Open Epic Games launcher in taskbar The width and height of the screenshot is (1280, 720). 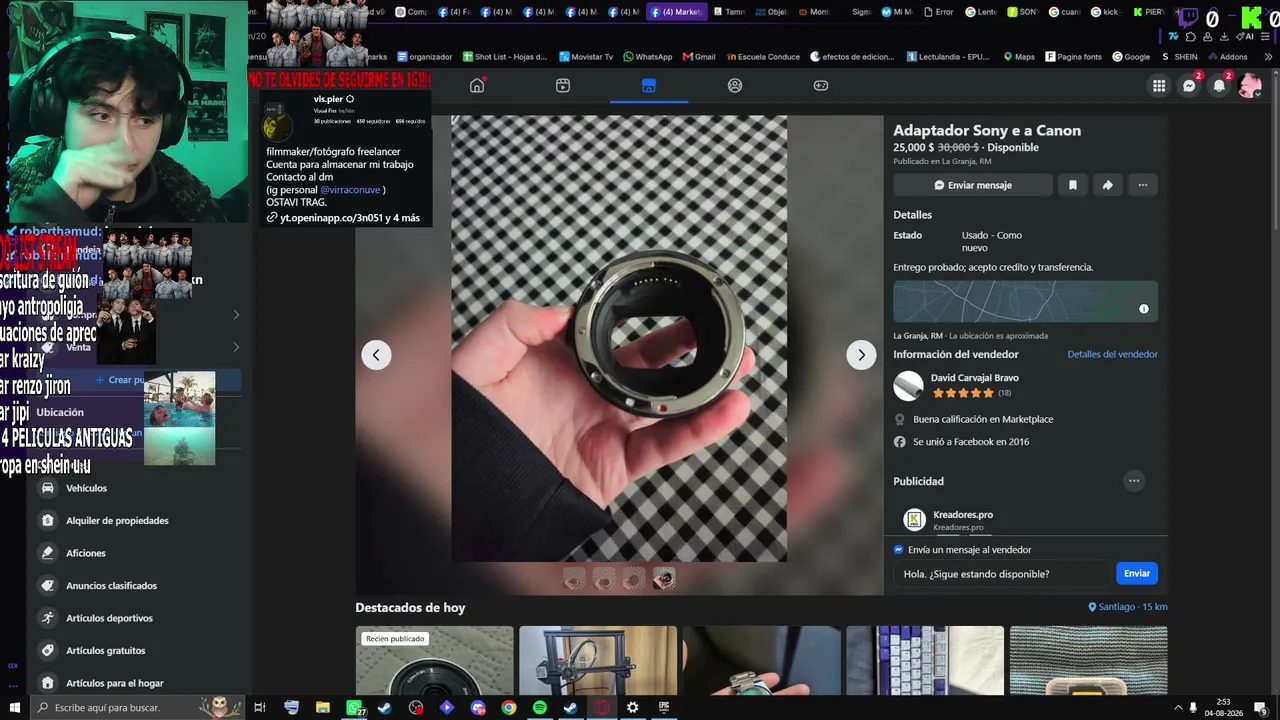pyautogui.click(x=664, y=708)
